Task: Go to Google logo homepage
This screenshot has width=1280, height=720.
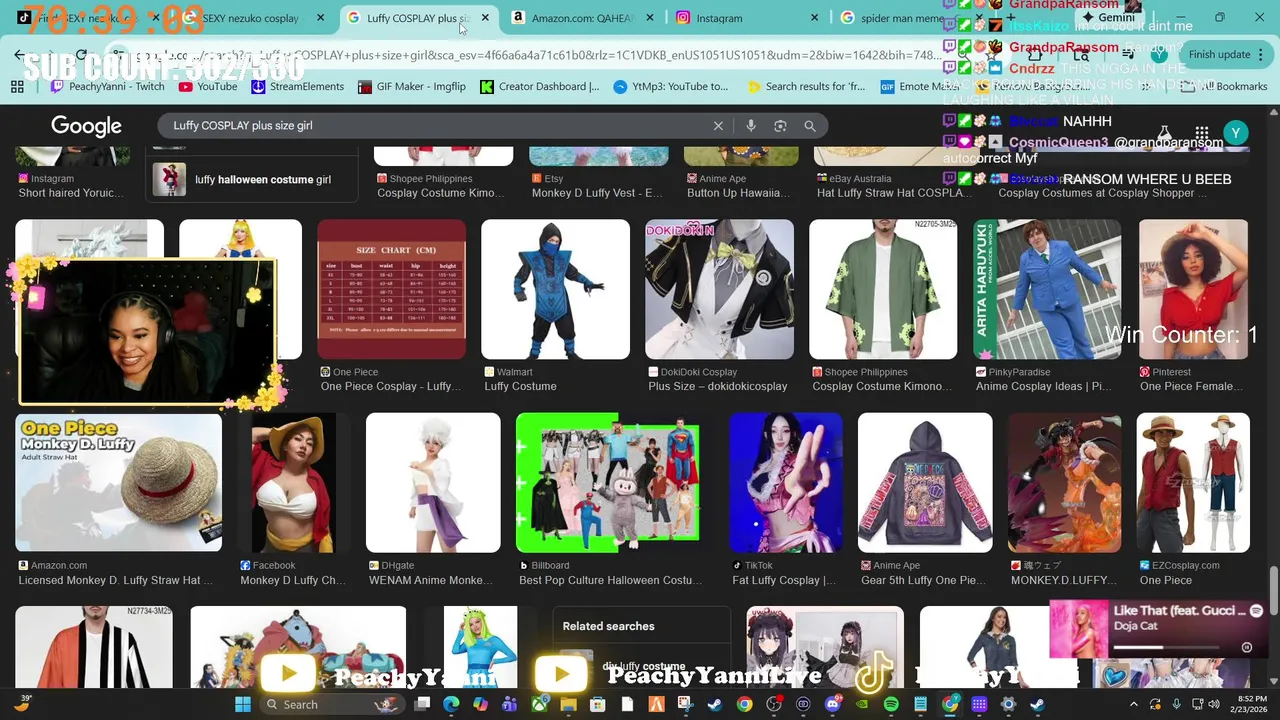Action: (x=87, y=126)
